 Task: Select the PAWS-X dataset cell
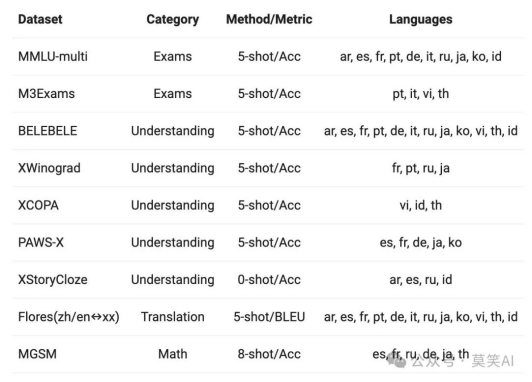pyautogui.click(x=41, y=242)
